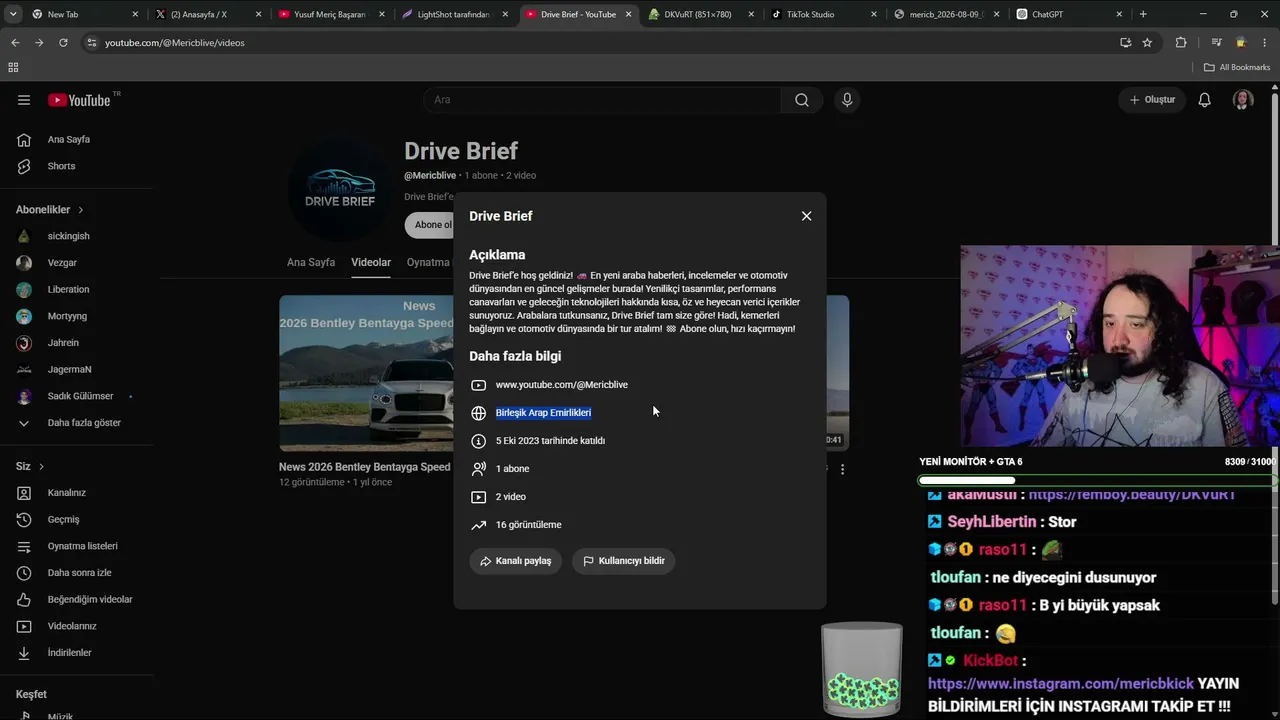
Task: Switch to the Anasayfa / X tab
Action: pyautogui.click(x=209, y=15)
